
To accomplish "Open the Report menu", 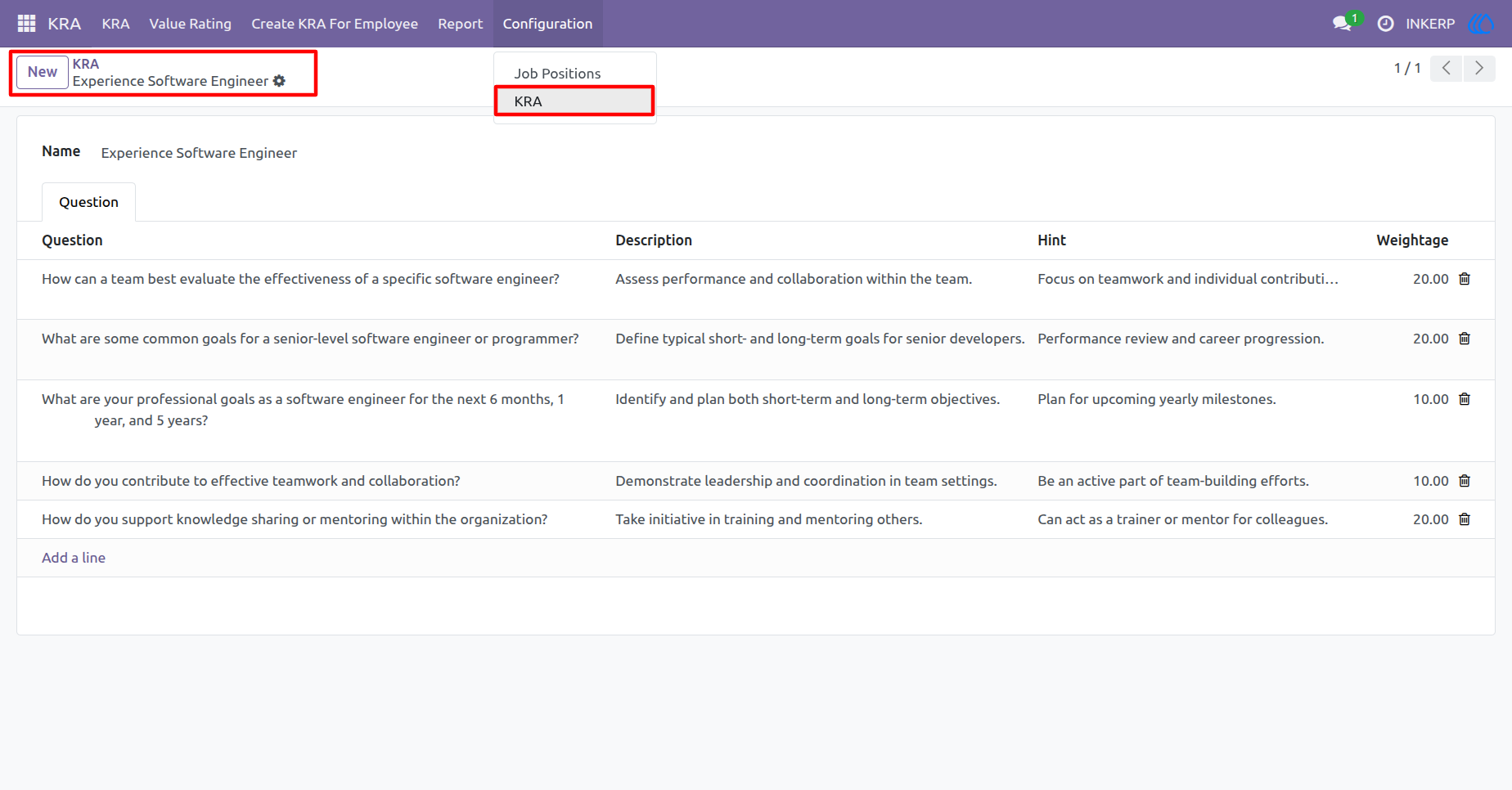I will [460, 24].
